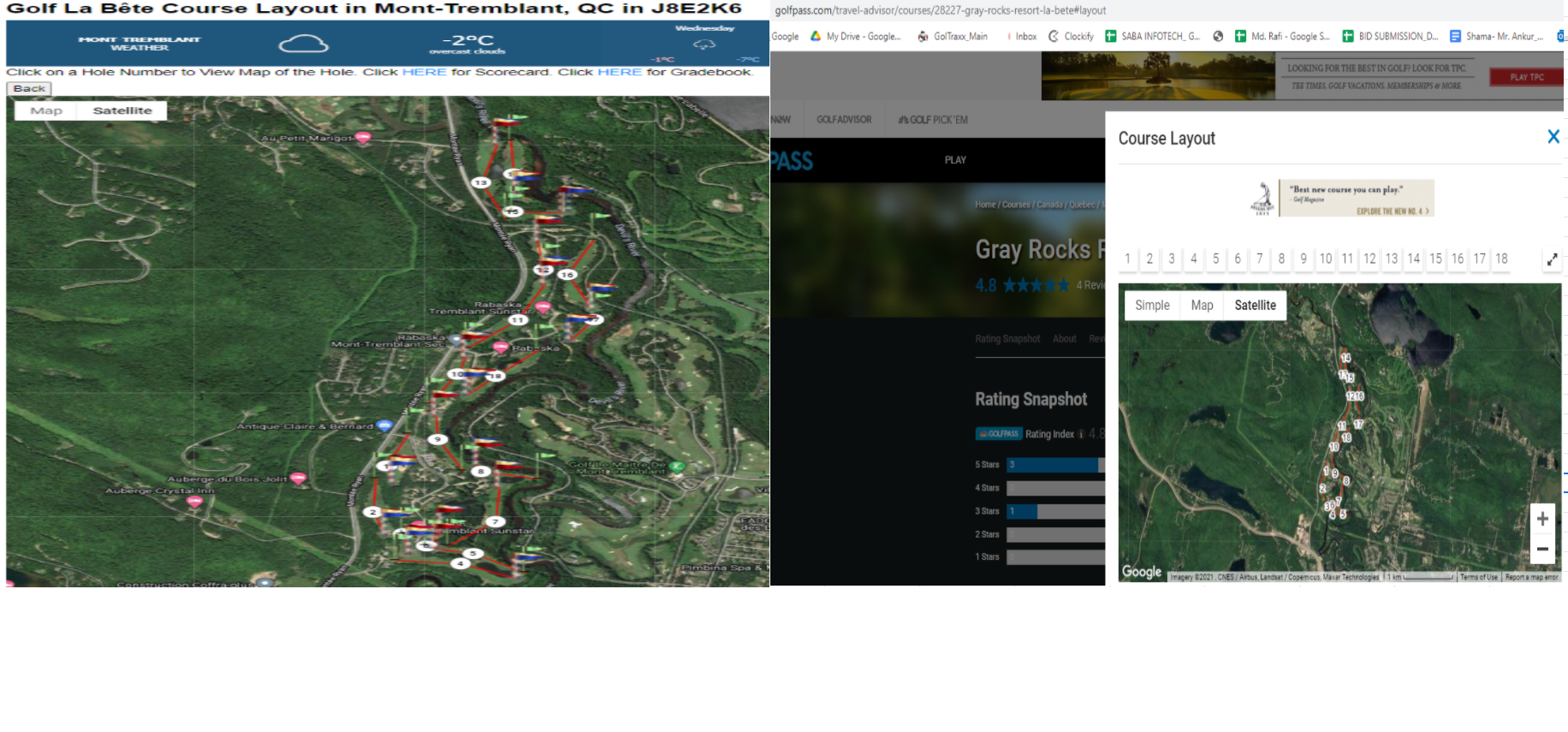This screenshot has width=1568, height=732.
Task: Select hole 16 marker on the Golf La Bête map
Action: coord(567,275)
